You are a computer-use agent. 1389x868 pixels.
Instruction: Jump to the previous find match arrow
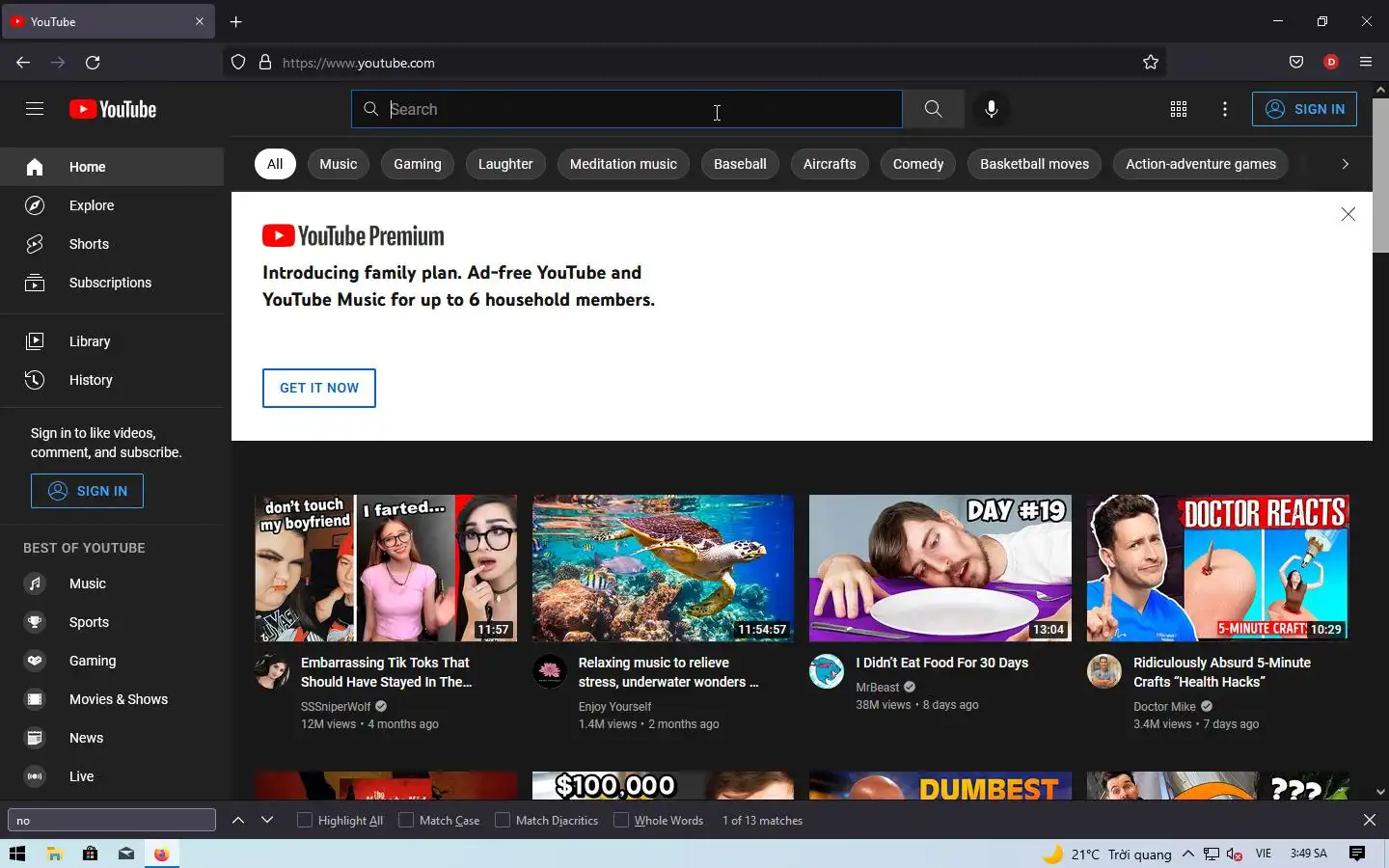tap(238, 821)
